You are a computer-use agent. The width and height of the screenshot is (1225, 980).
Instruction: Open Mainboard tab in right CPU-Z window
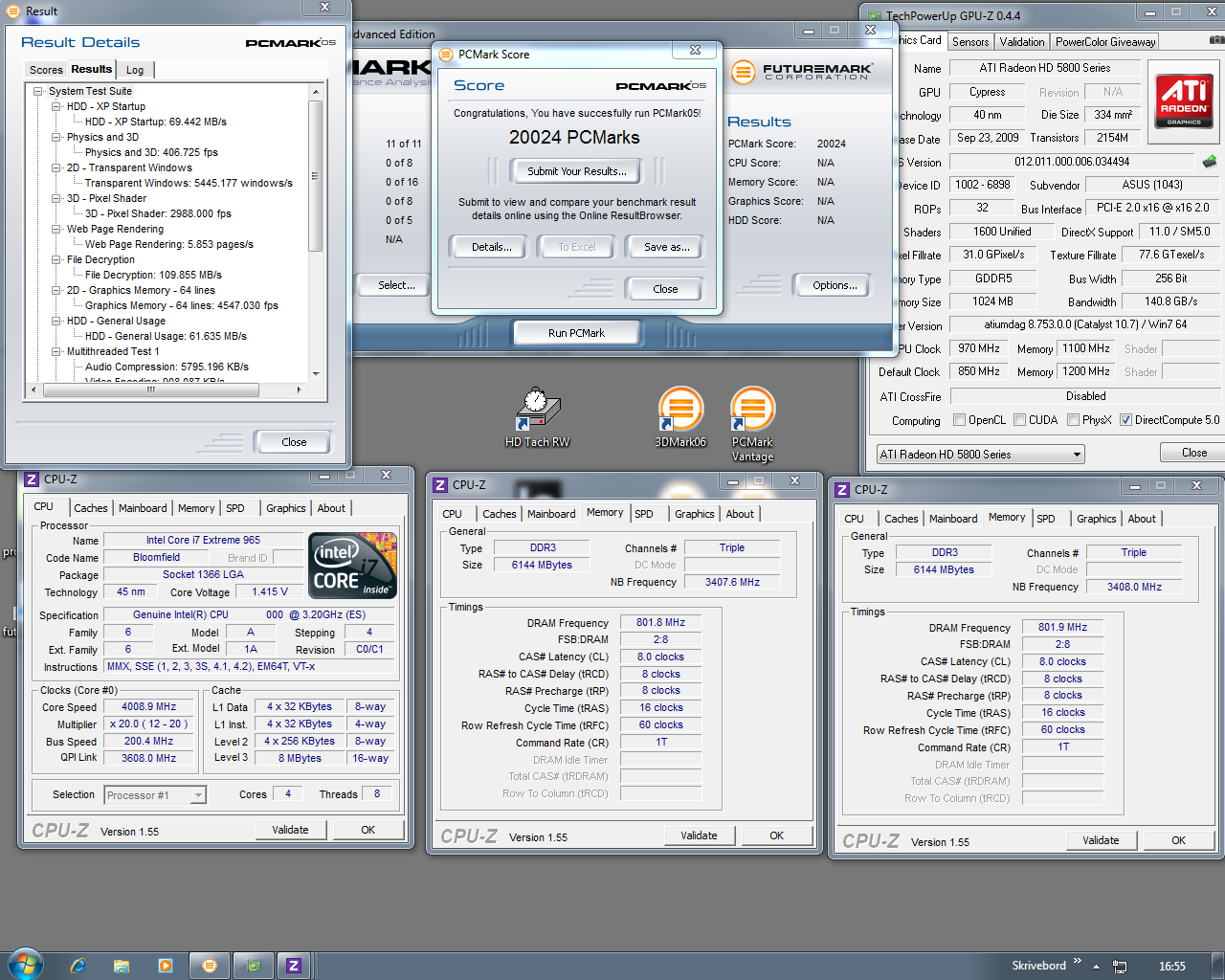click(x=953, y=519)
